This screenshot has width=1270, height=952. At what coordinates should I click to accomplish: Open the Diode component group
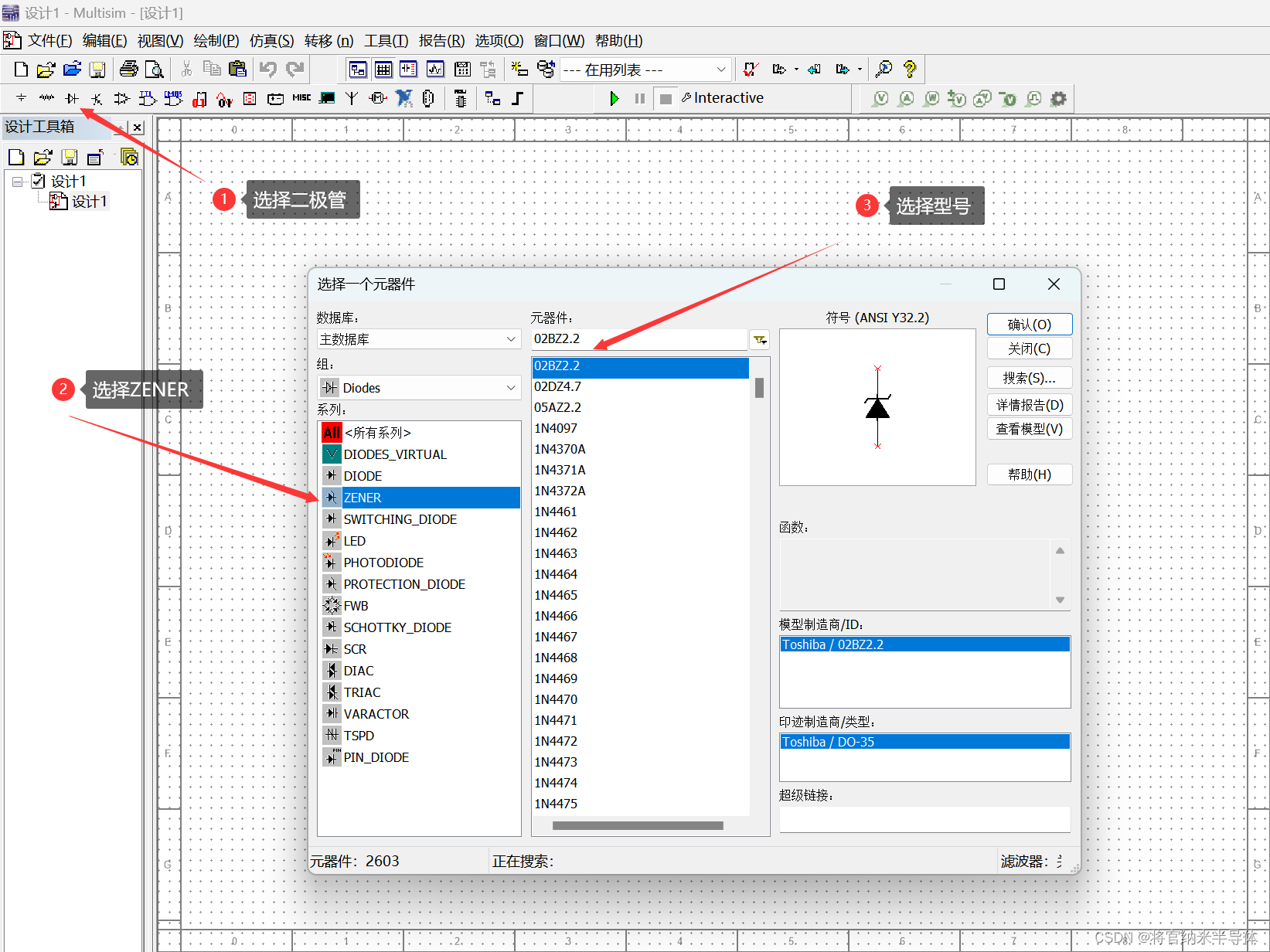click(x=72, y=98)
